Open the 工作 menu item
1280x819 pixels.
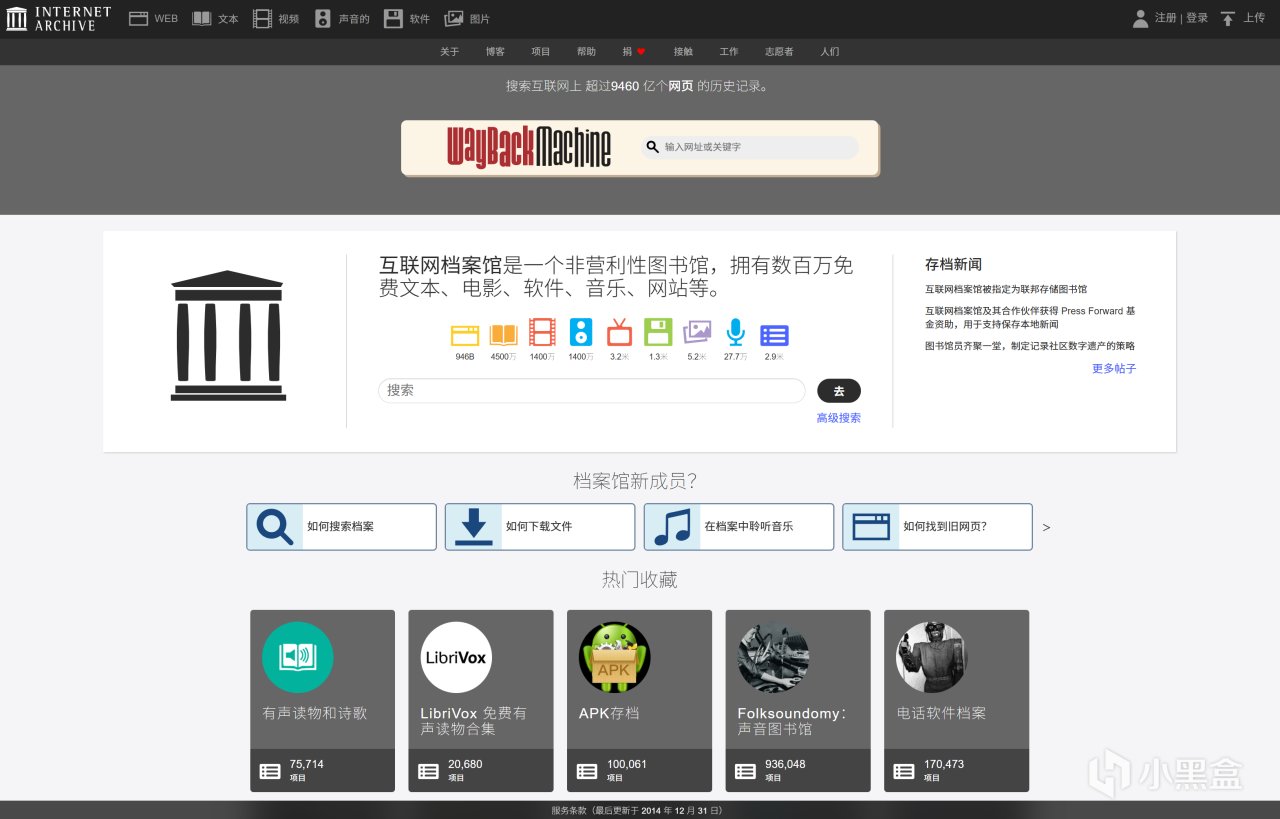(729, 52)
